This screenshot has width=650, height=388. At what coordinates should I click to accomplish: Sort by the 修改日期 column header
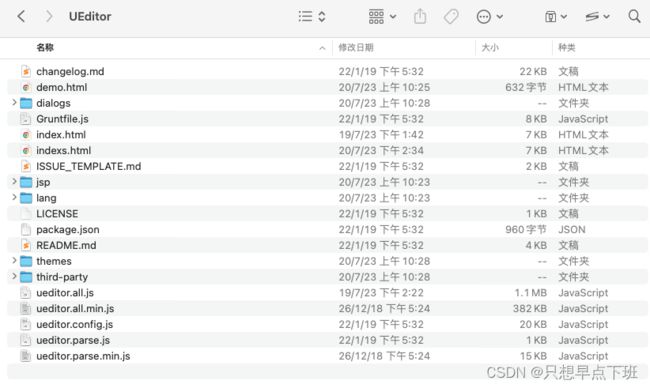(x=356, y=48)
